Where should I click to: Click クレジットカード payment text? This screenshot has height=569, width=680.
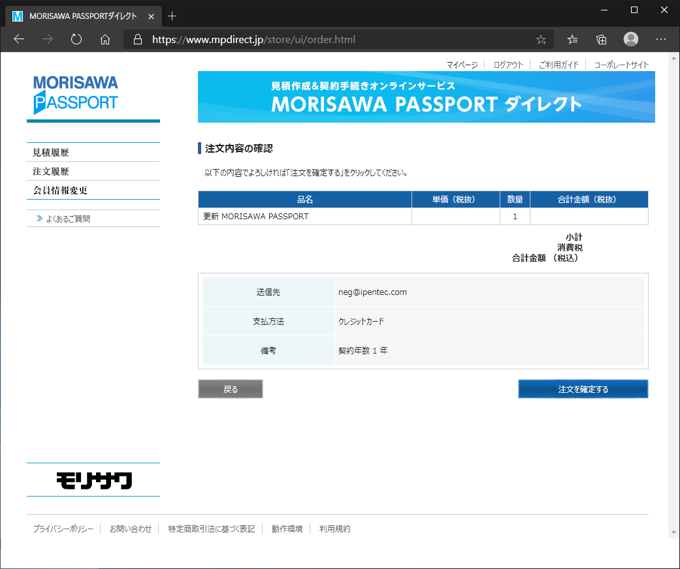point(361,321)
